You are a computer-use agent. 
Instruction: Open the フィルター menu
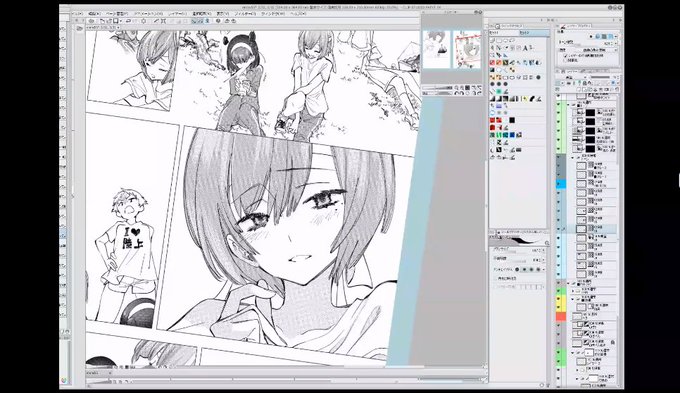[x=245, y=13]
